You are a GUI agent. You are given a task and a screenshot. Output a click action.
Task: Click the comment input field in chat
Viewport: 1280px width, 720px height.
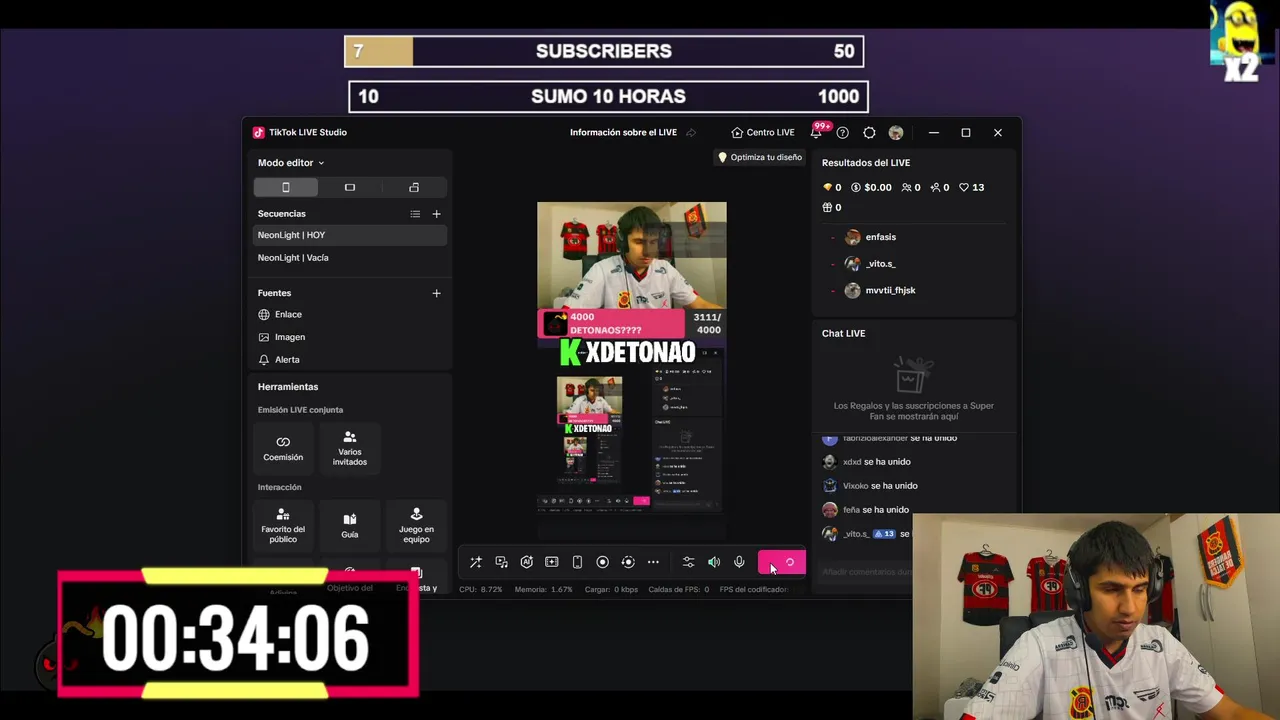pos(866,572)
